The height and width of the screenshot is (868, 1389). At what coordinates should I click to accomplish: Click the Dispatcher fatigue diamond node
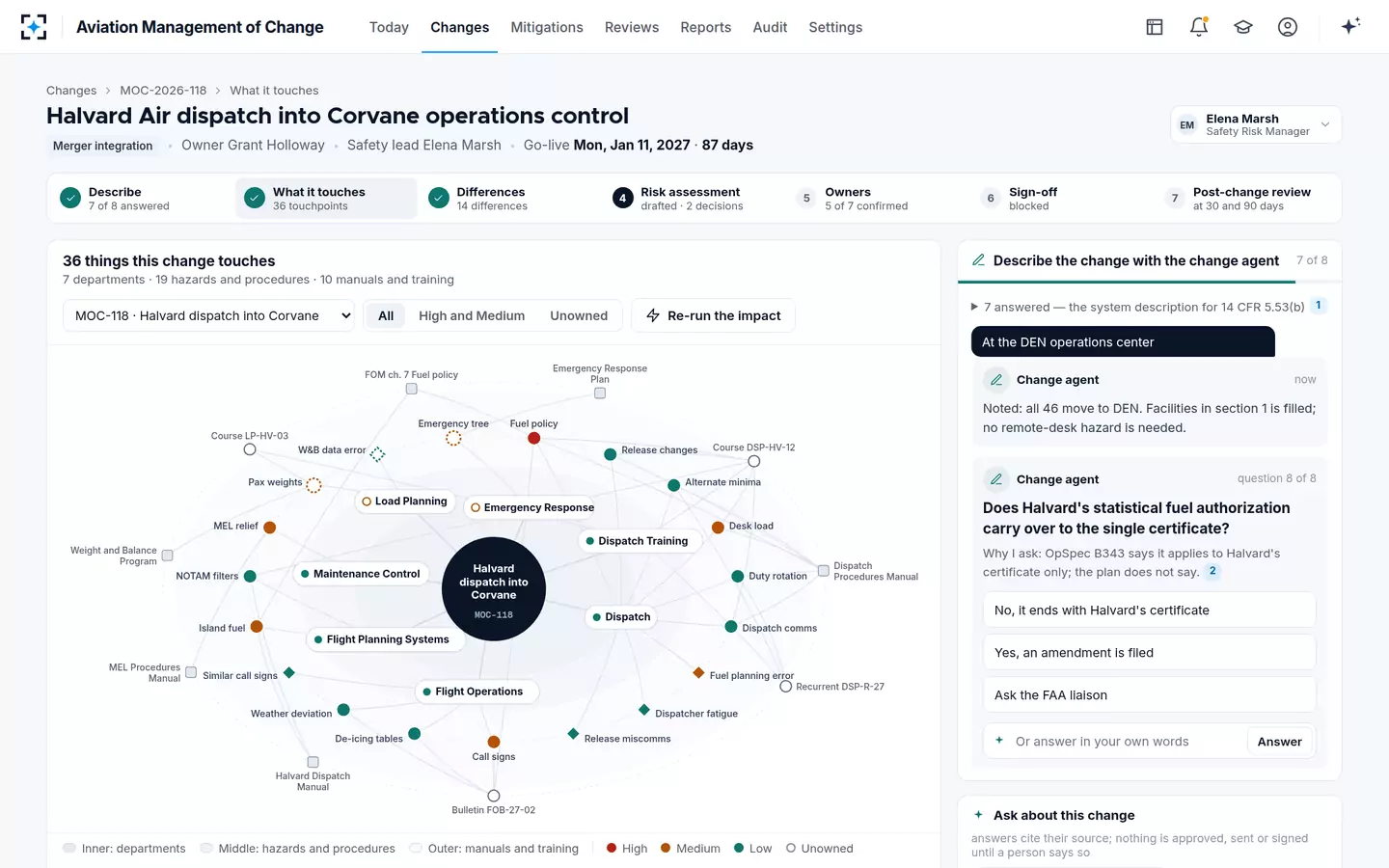644,710
